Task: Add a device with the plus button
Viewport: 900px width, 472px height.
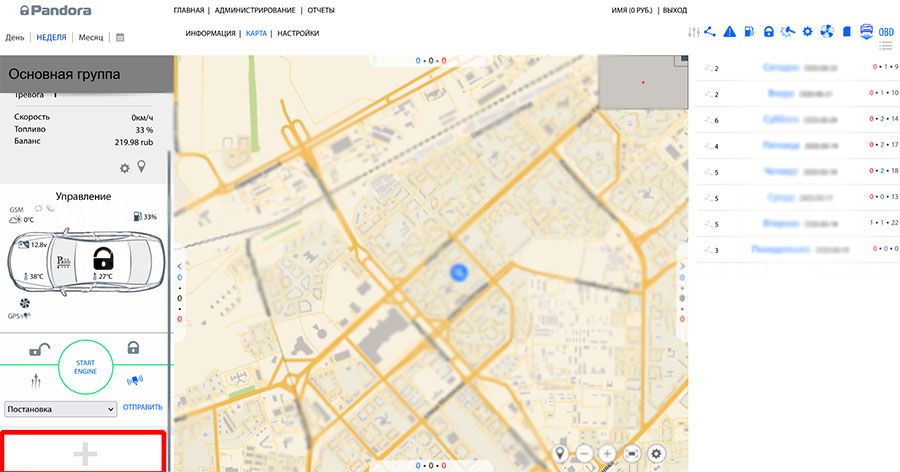Action: pyautogui.click(x=84, y=452)
